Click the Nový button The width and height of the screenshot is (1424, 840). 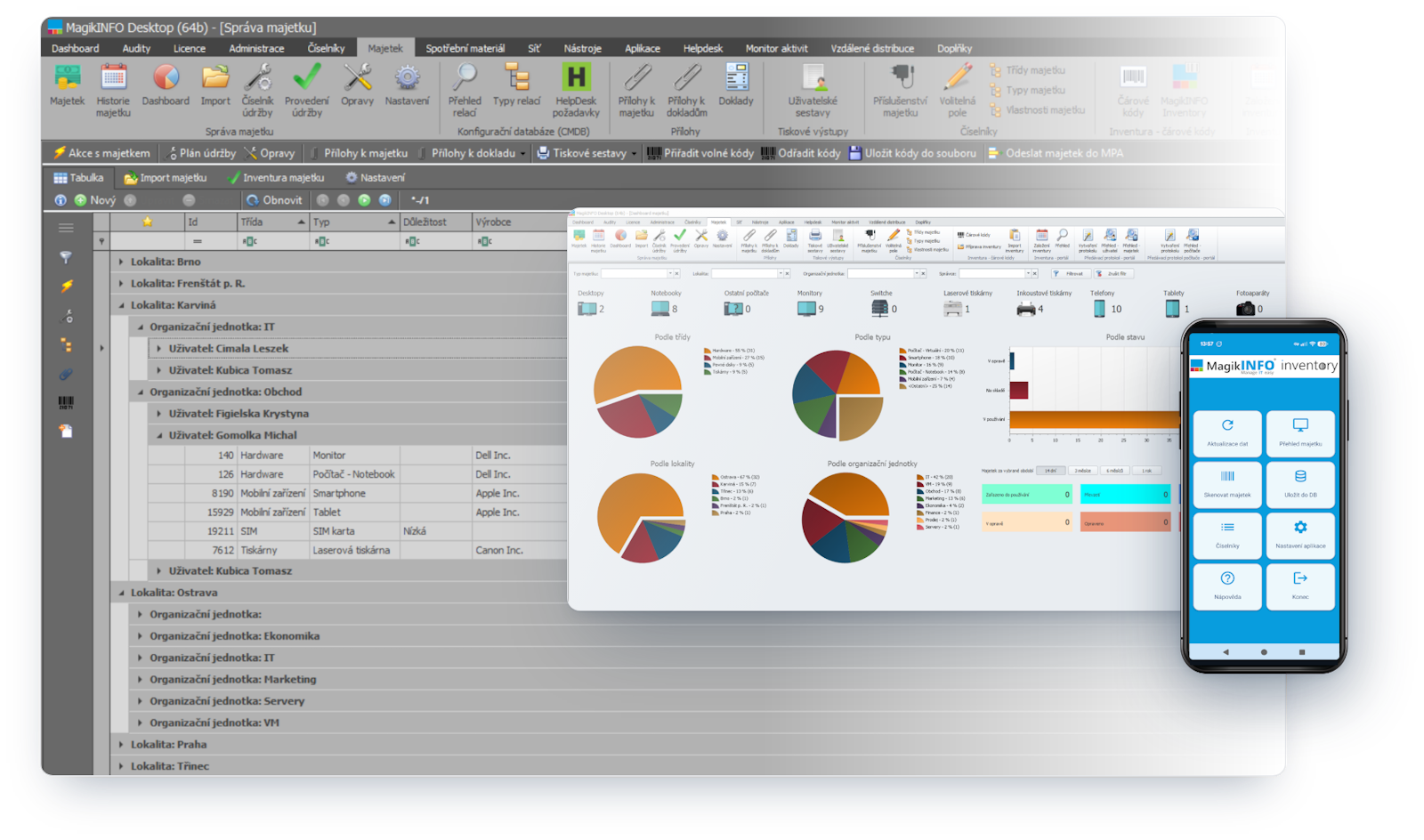coord(95,200)
